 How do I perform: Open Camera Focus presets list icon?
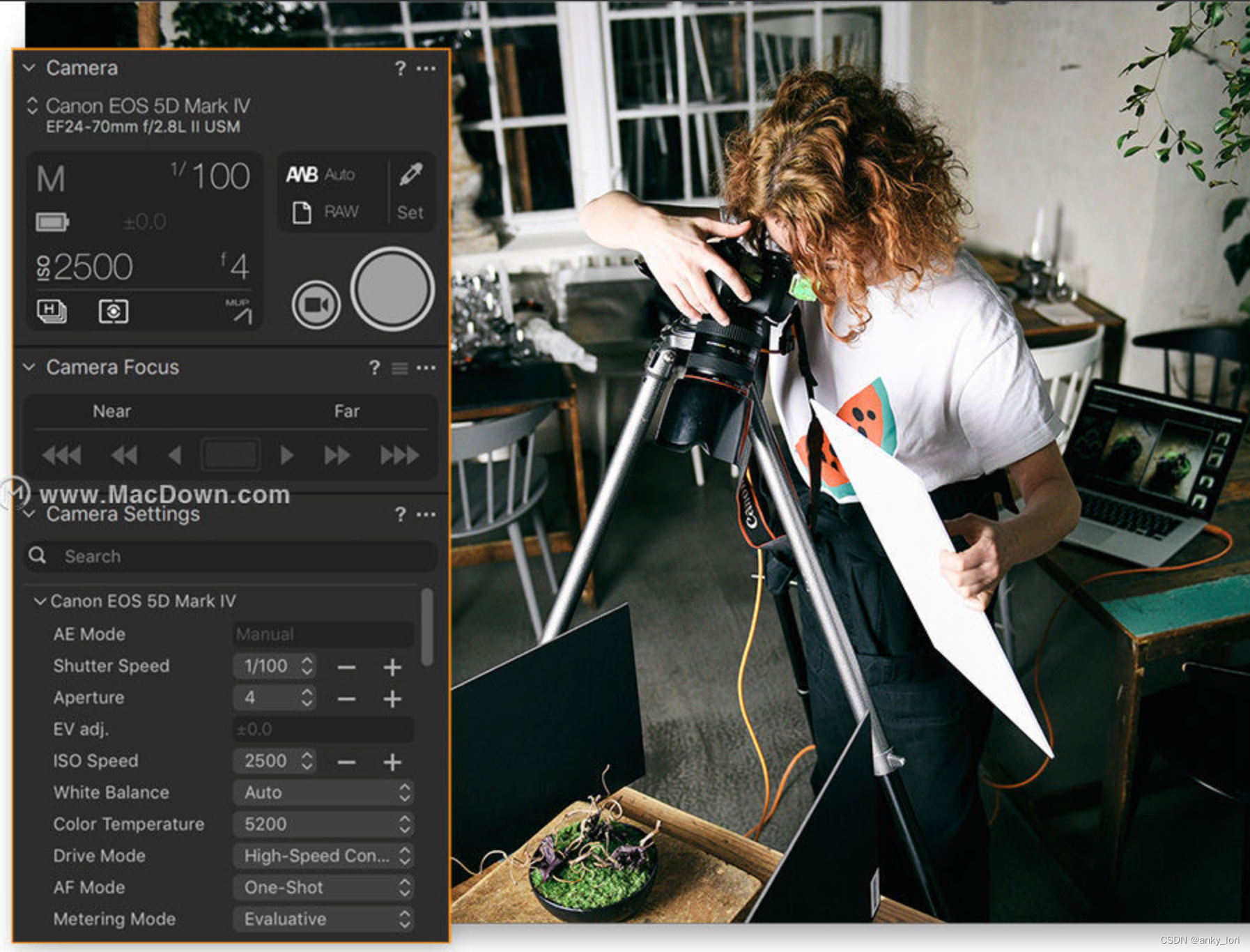click(400, 368)
